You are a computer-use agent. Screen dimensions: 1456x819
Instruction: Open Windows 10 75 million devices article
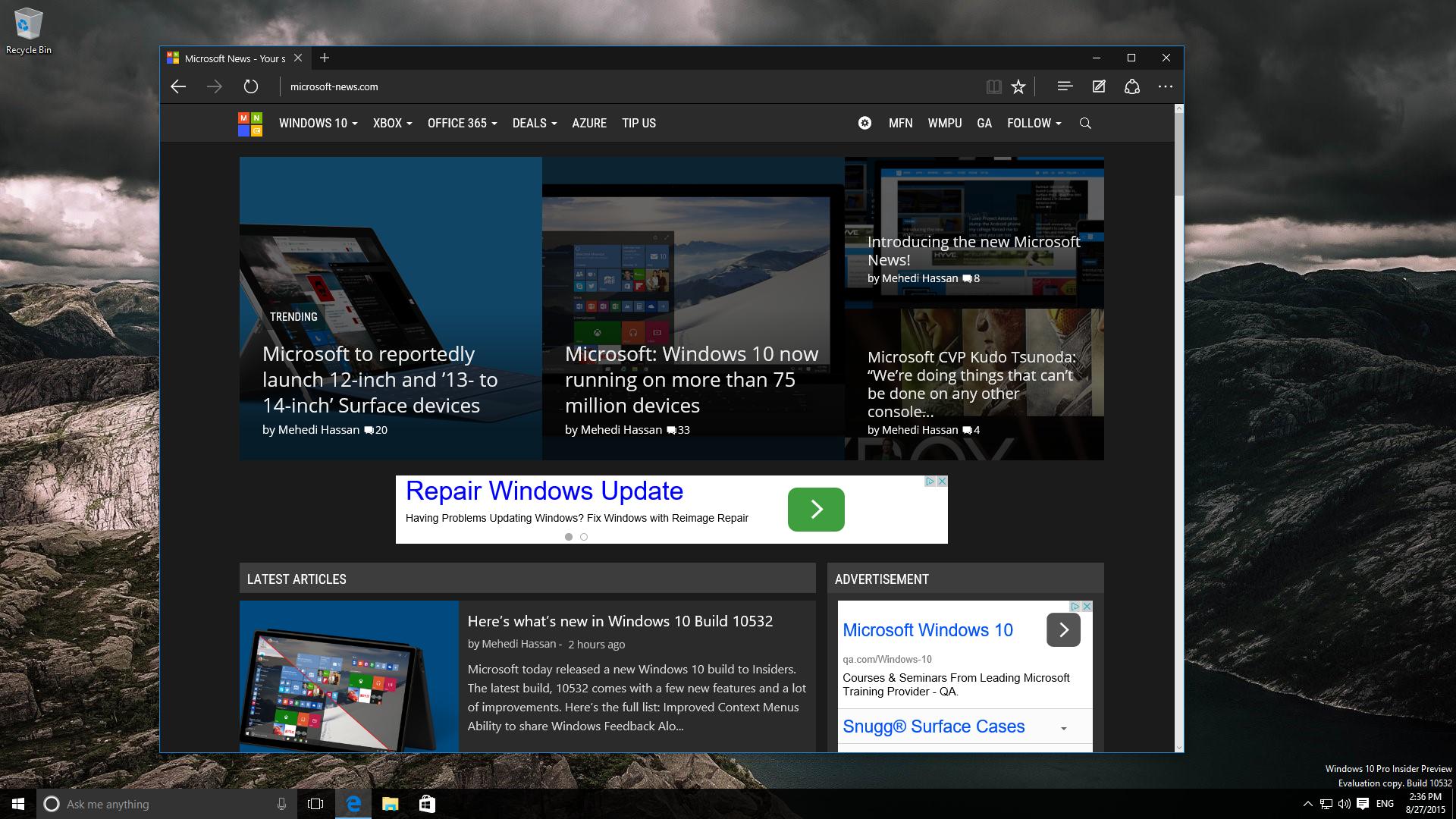[x=692, y=379]
